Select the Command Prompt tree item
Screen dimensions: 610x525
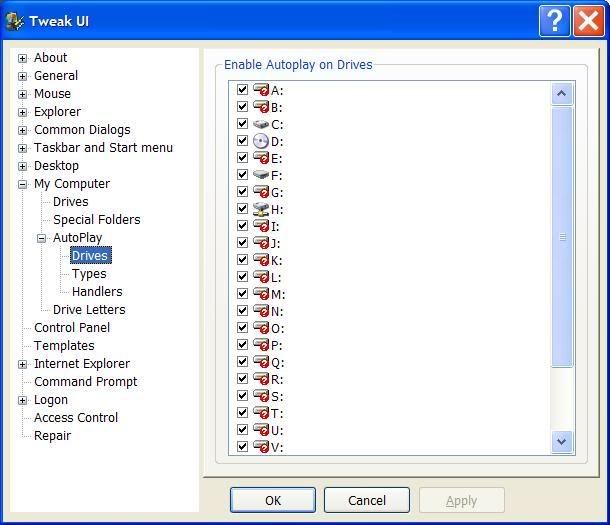coord(86,382)
